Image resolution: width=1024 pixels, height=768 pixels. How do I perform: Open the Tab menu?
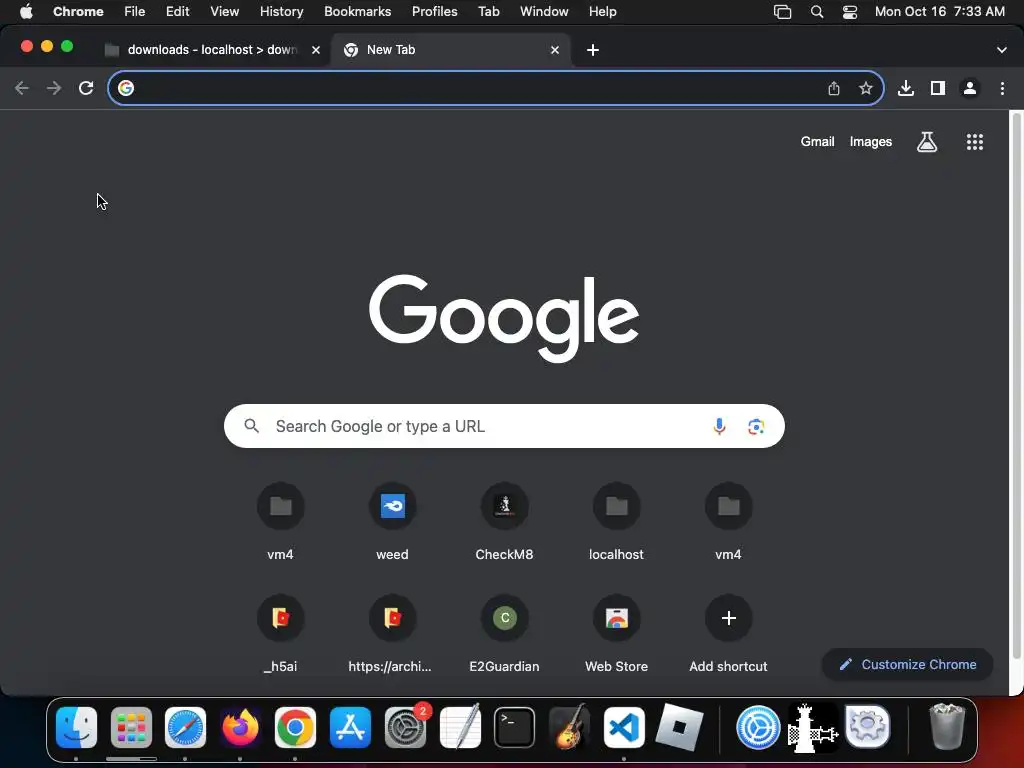(488, 12)
